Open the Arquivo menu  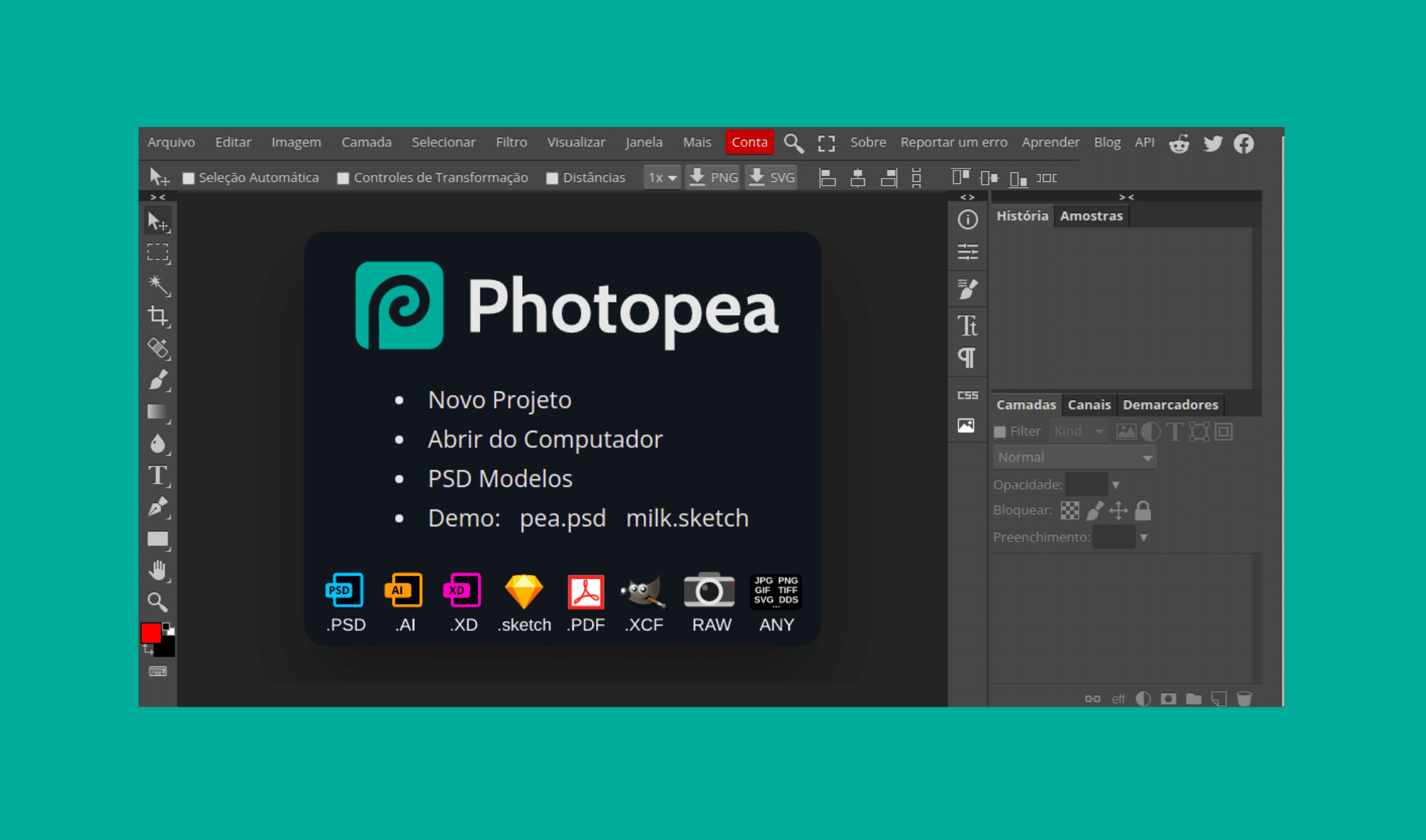[x=171, y=142]
